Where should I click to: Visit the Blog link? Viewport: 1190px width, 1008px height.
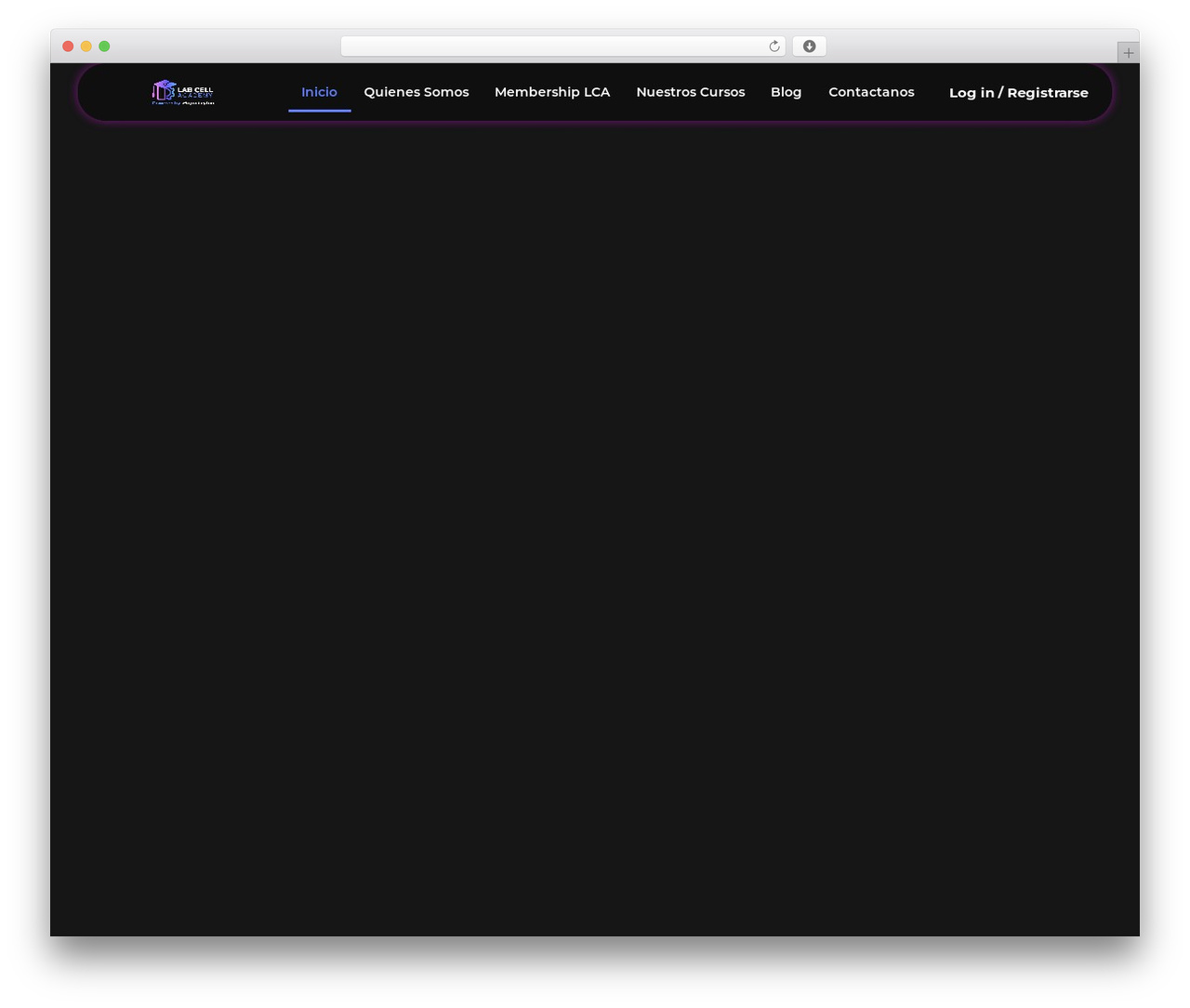coord(787,92)
